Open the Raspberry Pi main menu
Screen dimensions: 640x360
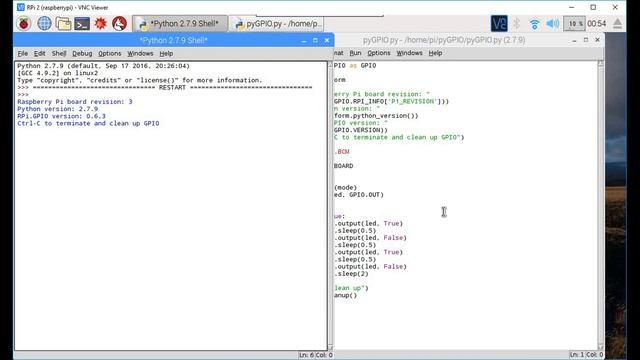coord(24,24)
